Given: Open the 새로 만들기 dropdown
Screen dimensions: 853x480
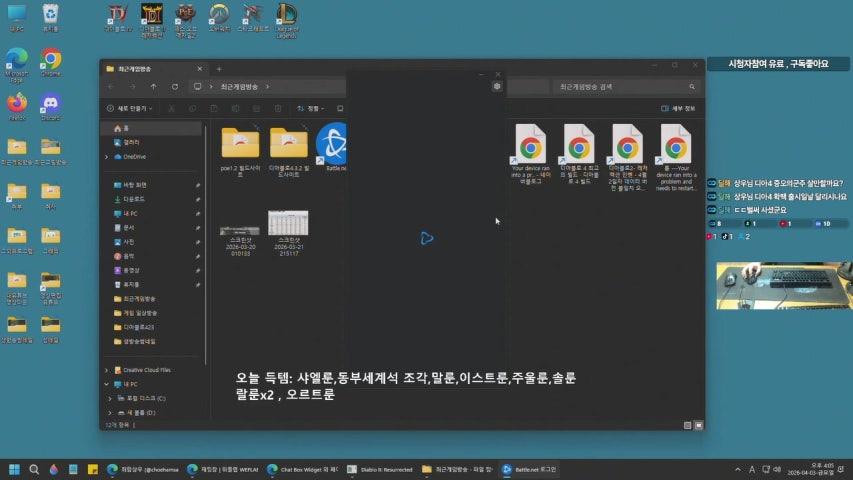Looking at the screenshot, I should pyautogui.click(x=130, y=109).
